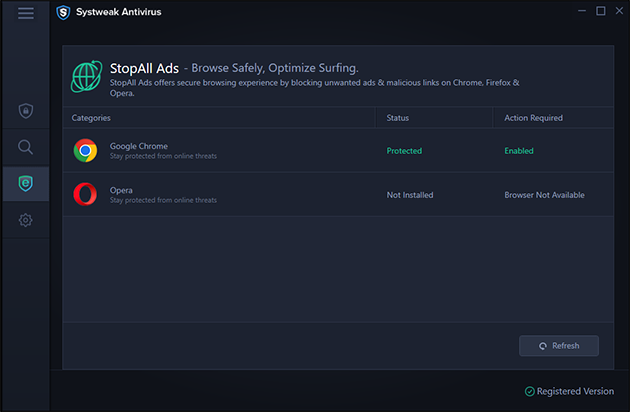
Task: Click the Systweak Antivirus shield logo
Action: (62, 13)
